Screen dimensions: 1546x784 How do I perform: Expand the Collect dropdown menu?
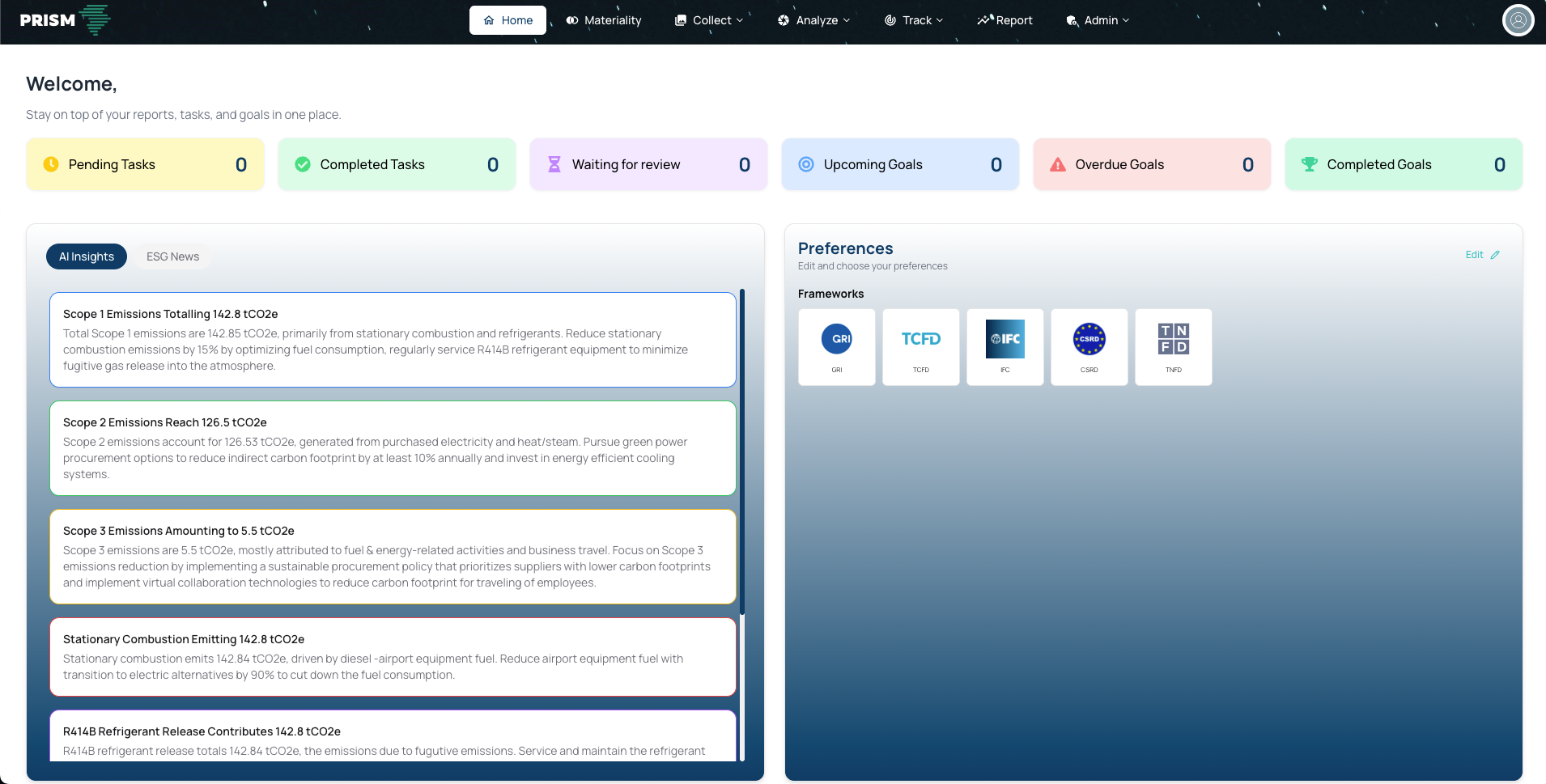709,20
